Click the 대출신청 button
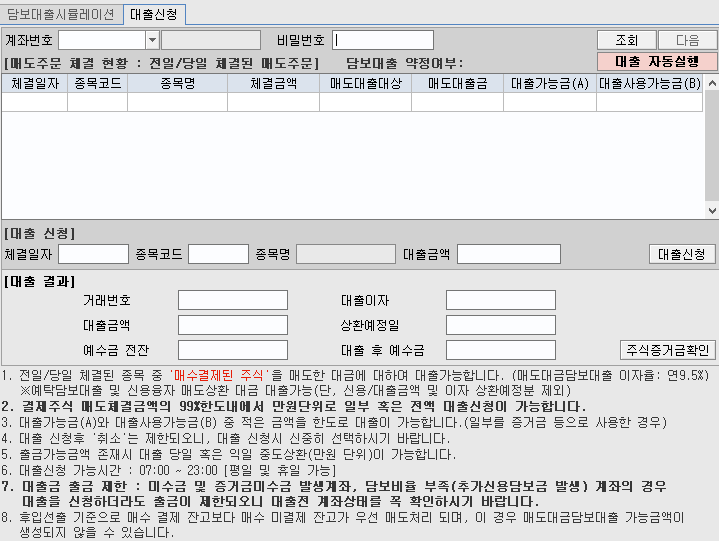This screenshot has width=719, height=541. pyautogui.click(x=682, y=254)
